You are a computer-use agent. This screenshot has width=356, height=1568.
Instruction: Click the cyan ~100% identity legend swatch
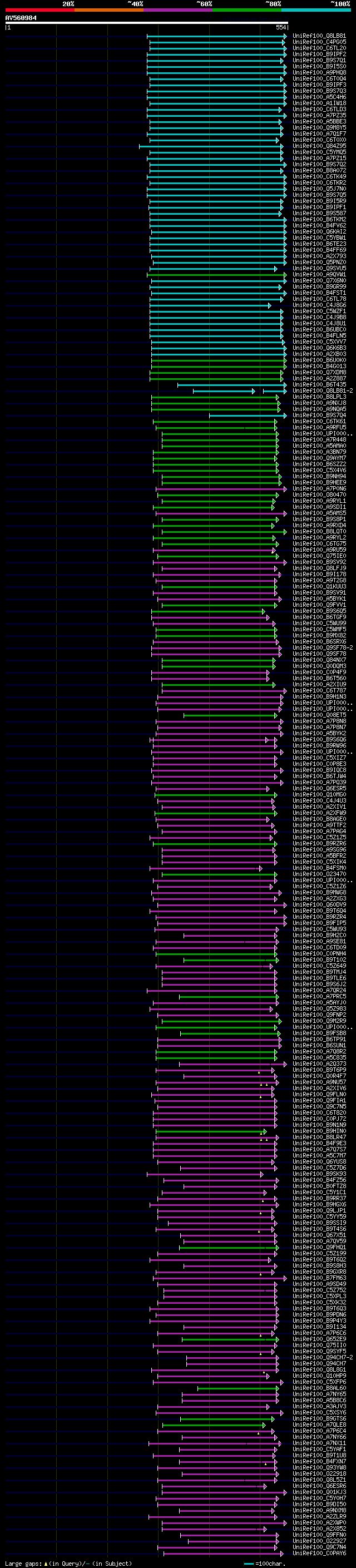click(316, 10)
